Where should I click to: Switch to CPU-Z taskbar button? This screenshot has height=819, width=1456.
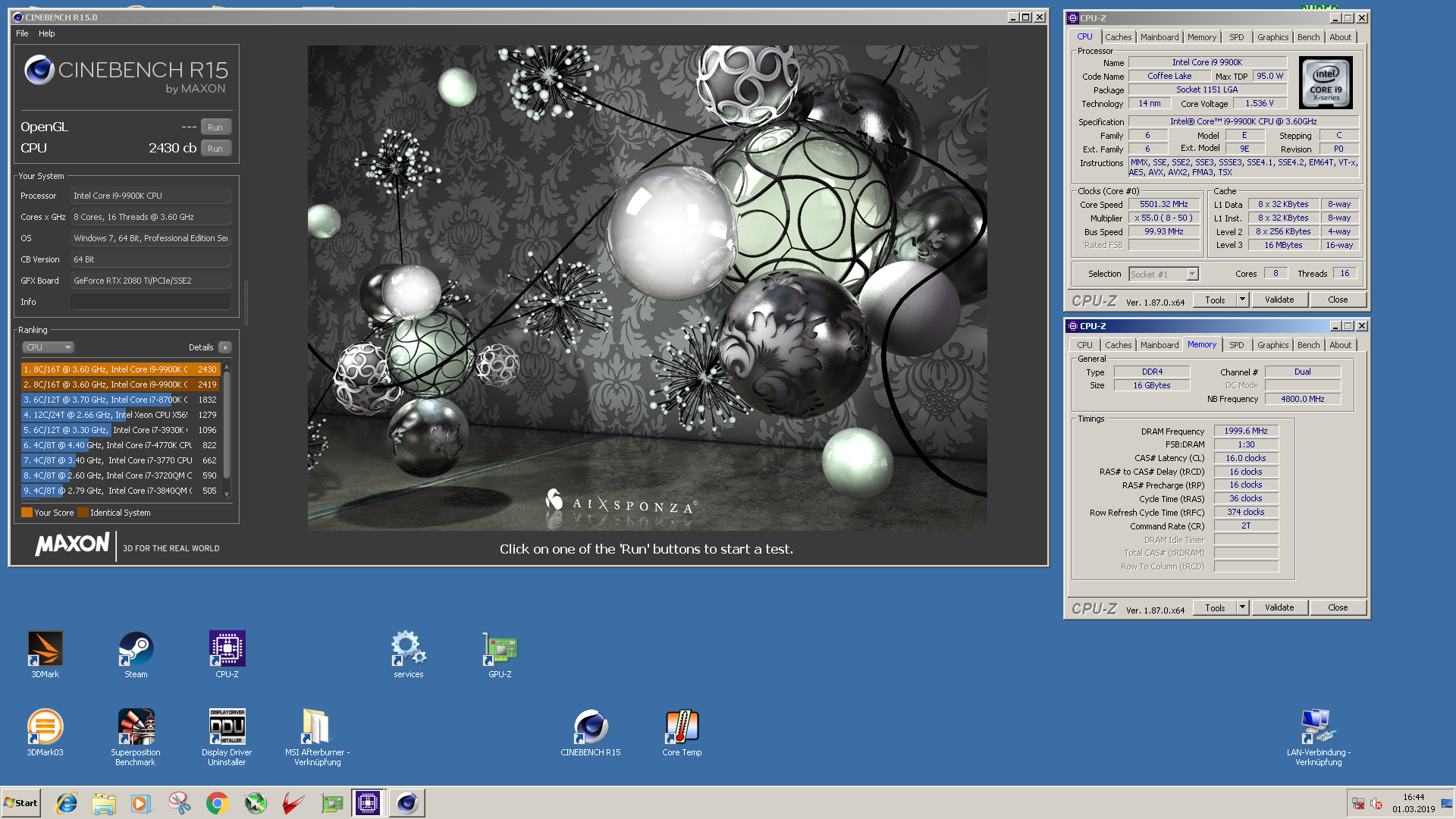(368, 803)
